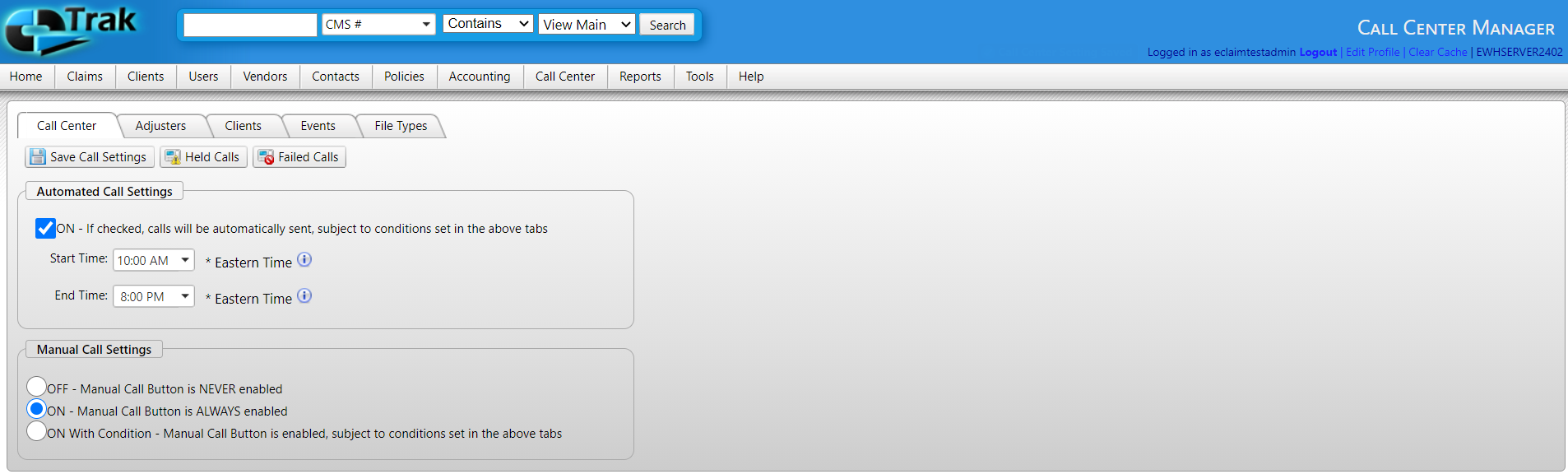Open the End Time dropdown
1568x474 pixels.
click(154, 296)
